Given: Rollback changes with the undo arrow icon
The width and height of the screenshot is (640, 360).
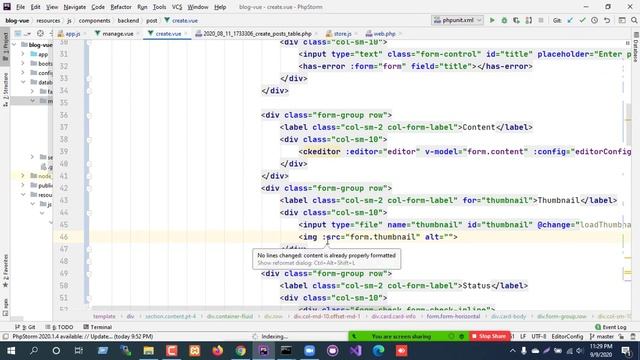Looking at the screenshot, I should tap(607, 20).
